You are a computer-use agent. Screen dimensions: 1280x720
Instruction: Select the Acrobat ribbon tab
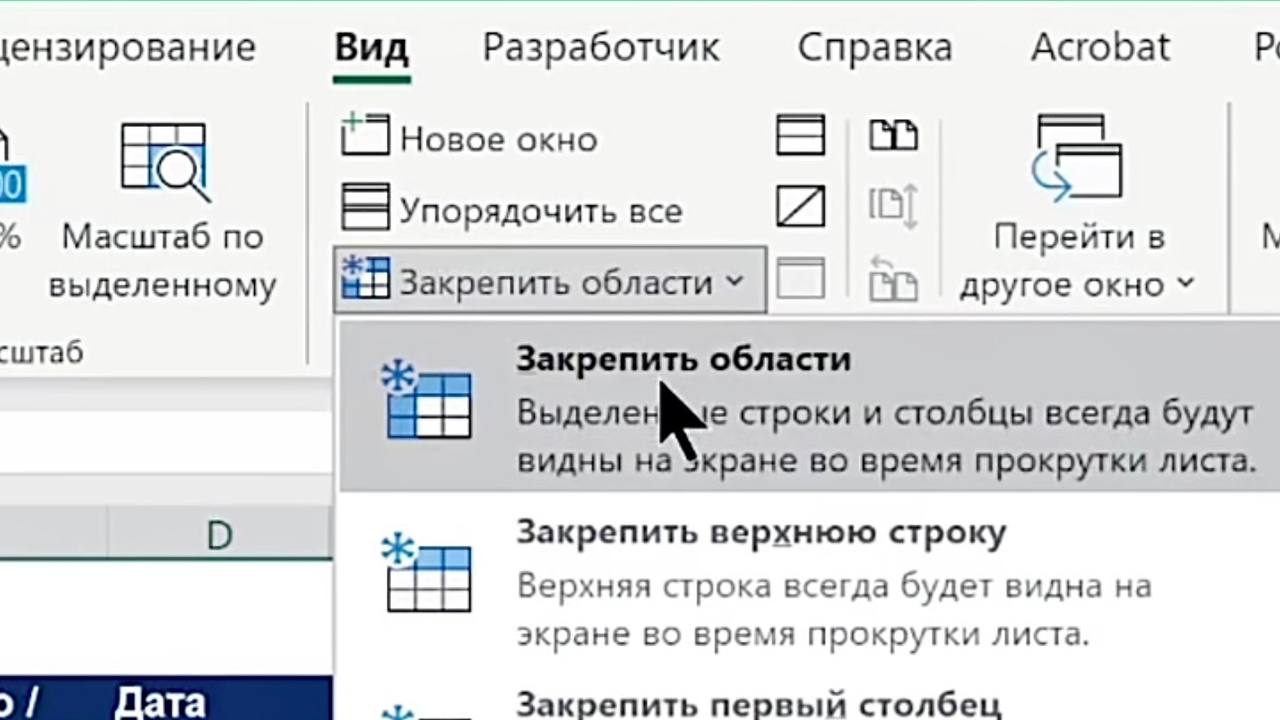point(1101,47)
